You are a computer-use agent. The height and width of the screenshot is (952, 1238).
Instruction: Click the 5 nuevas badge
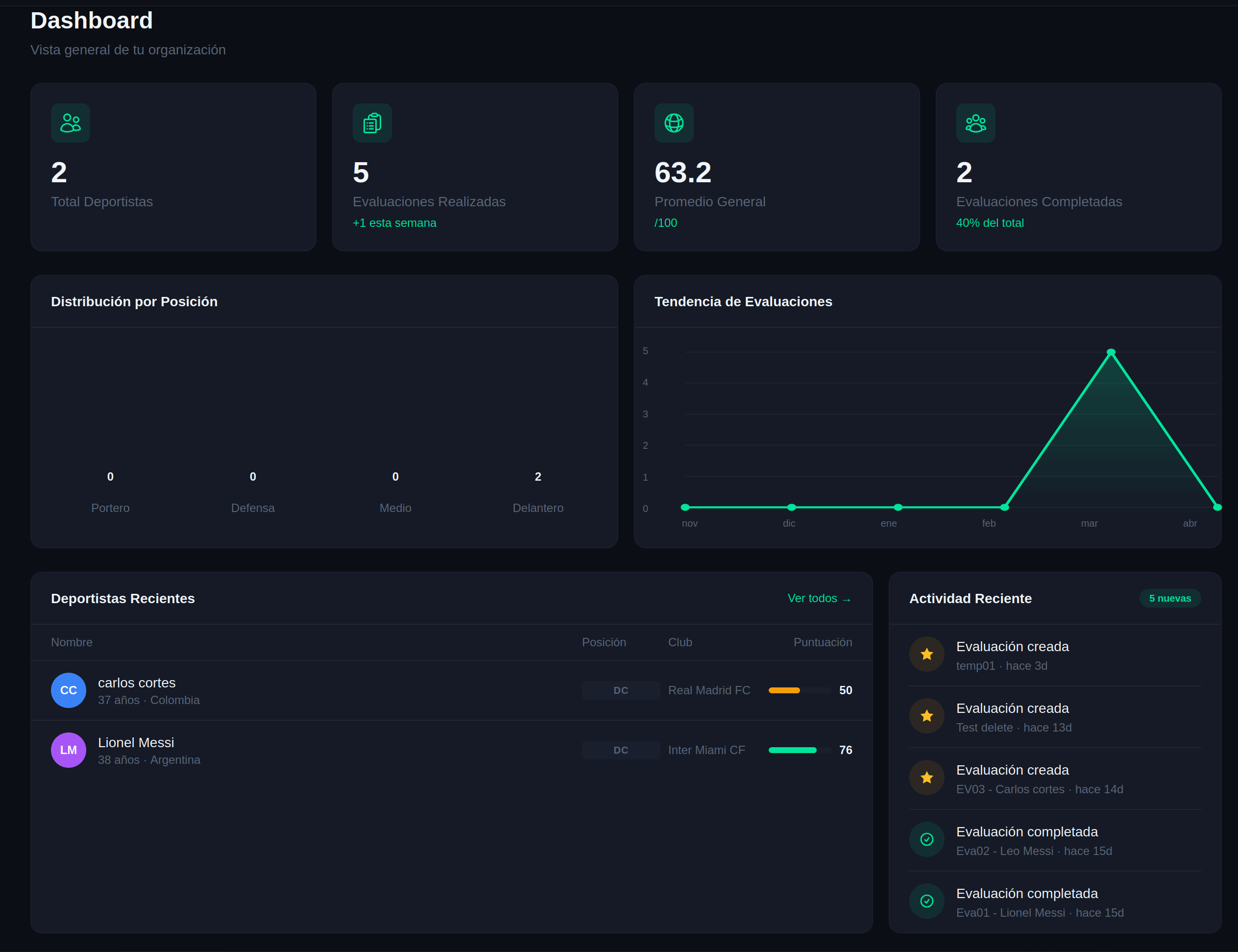click(1170, 598)
